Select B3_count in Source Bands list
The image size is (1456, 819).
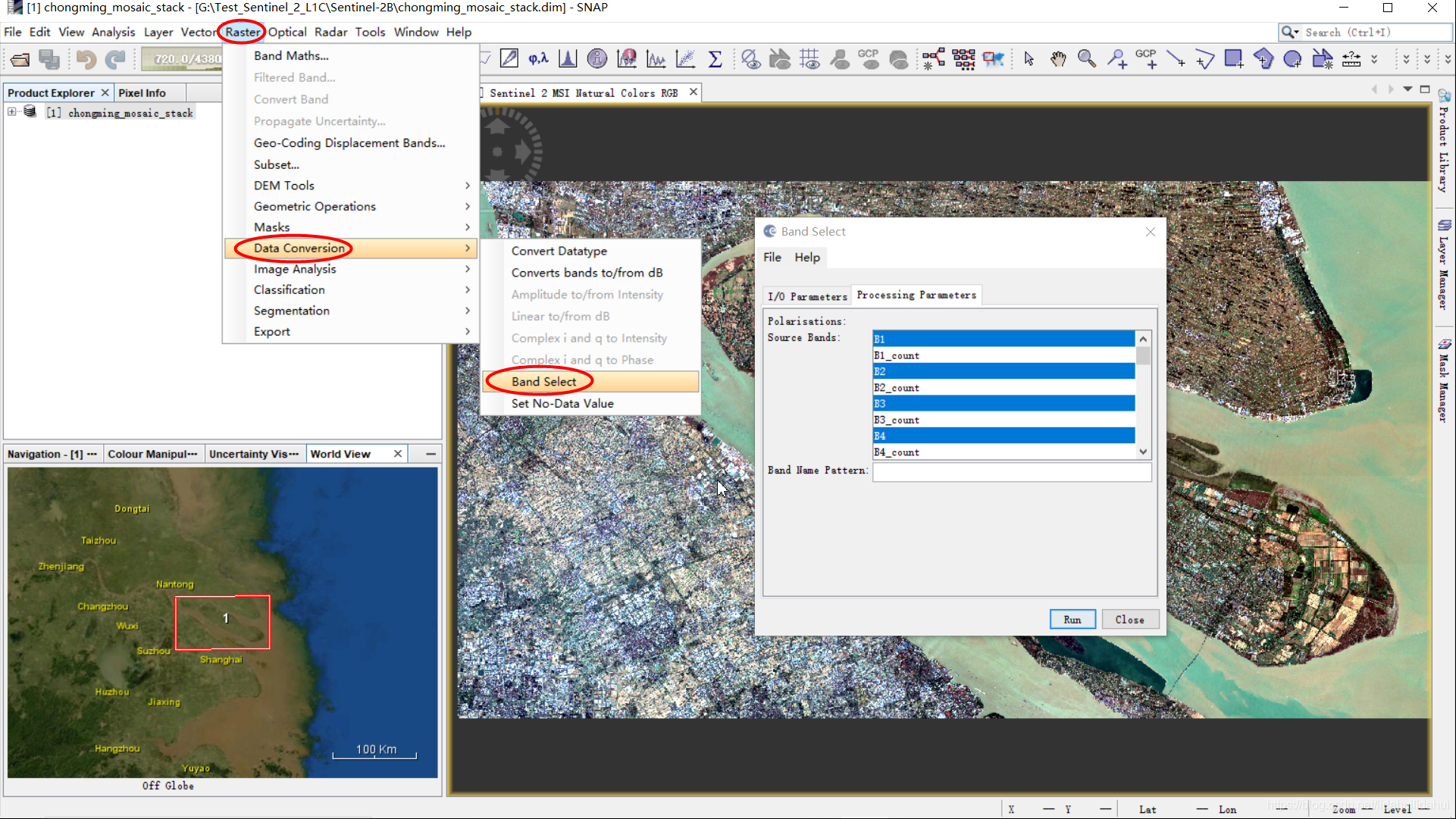pyautogui.click(x=1003, y=420)
